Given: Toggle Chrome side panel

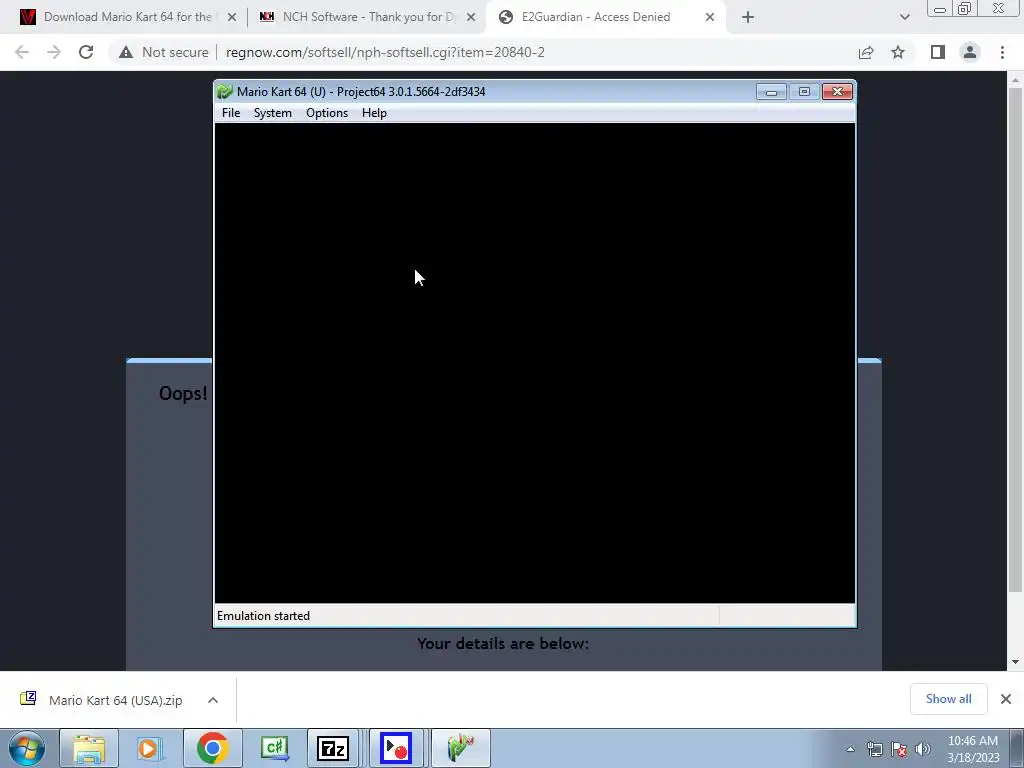Looking at the screenshot, I should coord(938,52).
